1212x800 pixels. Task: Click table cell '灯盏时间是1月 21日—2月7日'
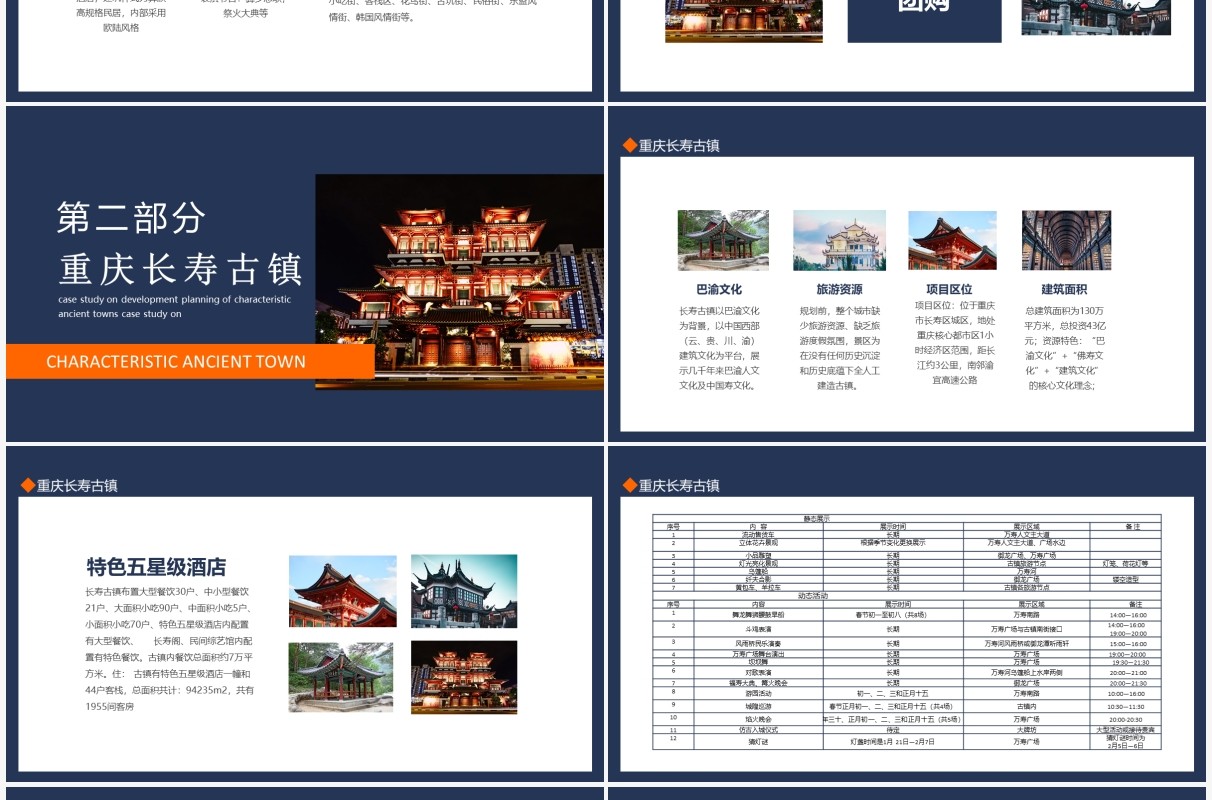[x=893, y=741]
